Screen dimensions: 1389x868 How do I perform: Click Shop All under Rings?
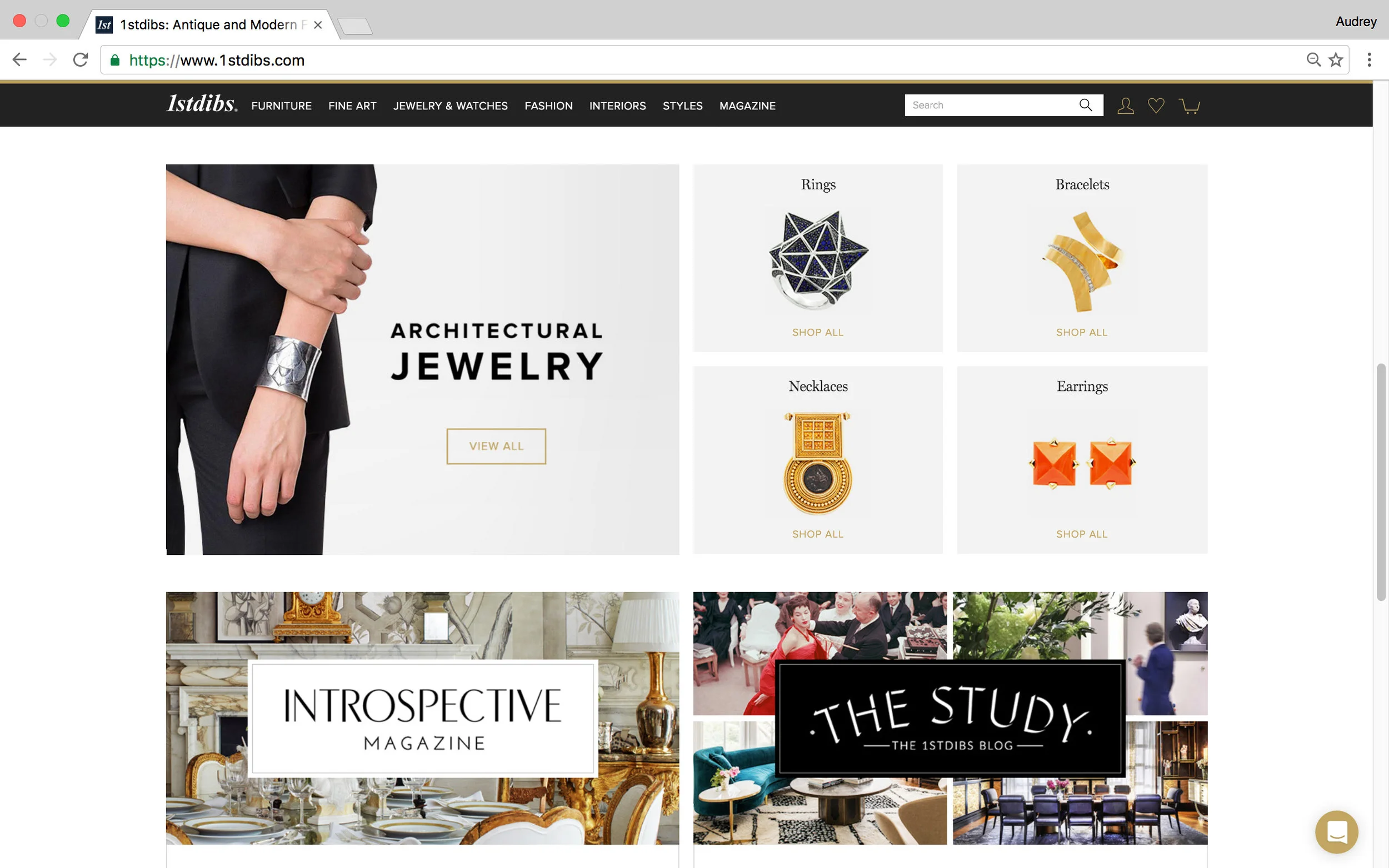coord(818,333)
